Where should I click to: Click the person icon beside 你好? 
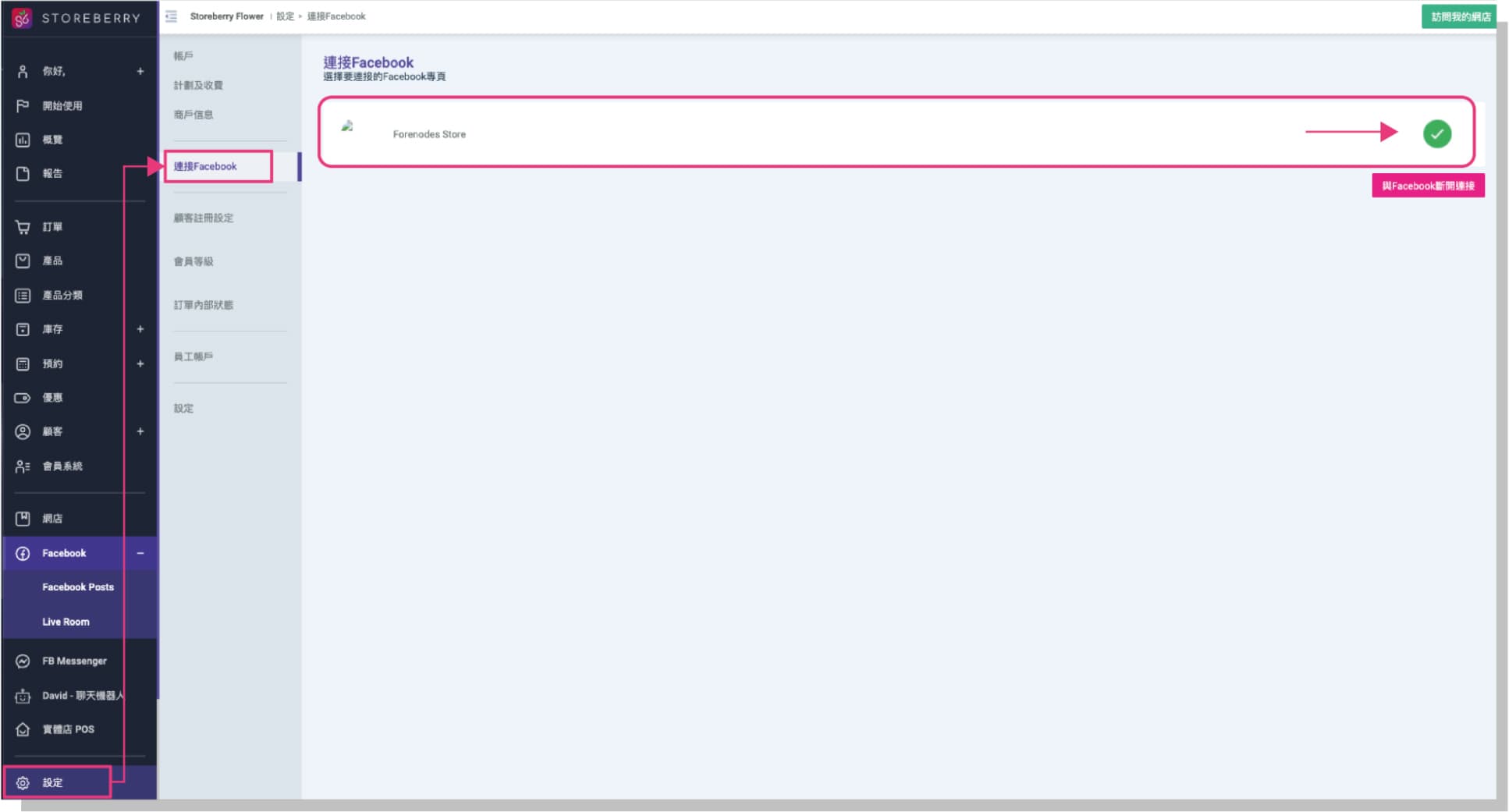click(x=23, y=71)
